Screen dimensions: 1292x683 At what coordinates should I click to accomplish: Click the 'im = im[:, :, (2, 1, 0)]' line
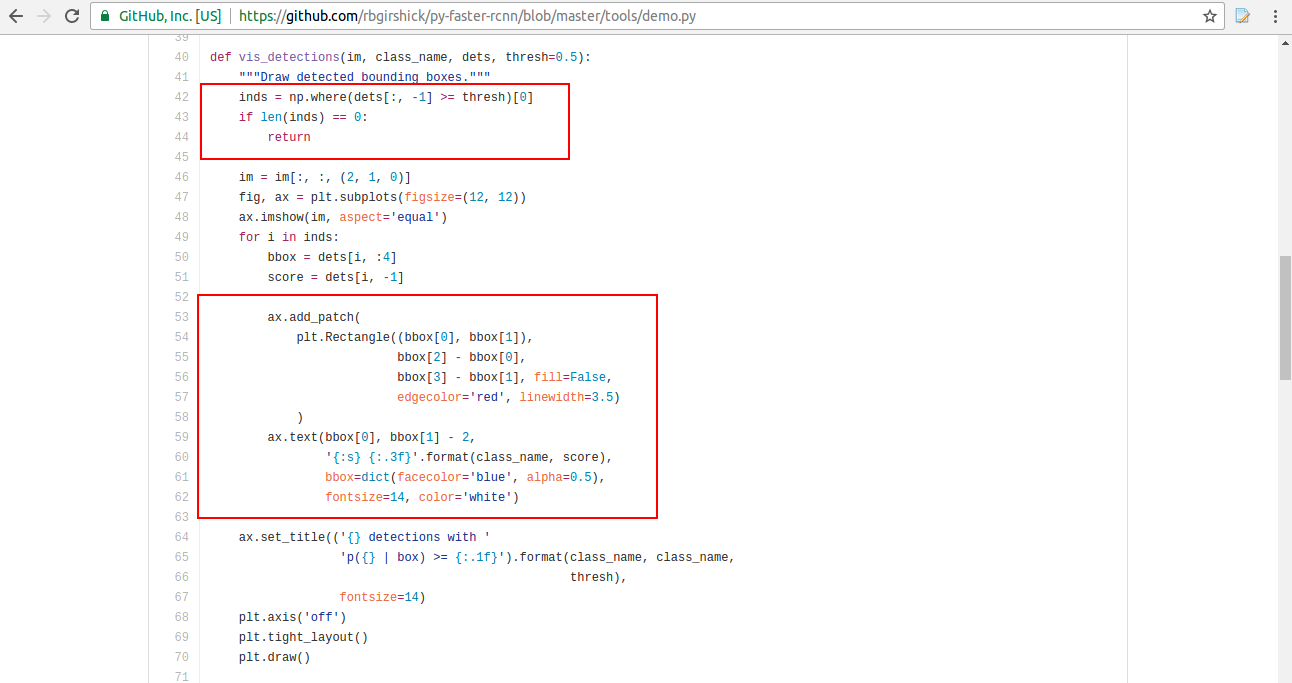[325, 177]
